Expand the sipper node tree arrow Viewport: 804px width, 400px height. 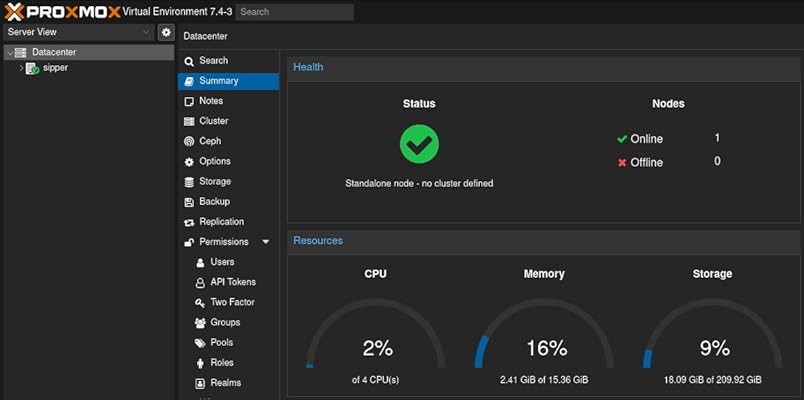click(x=20, y=68)
